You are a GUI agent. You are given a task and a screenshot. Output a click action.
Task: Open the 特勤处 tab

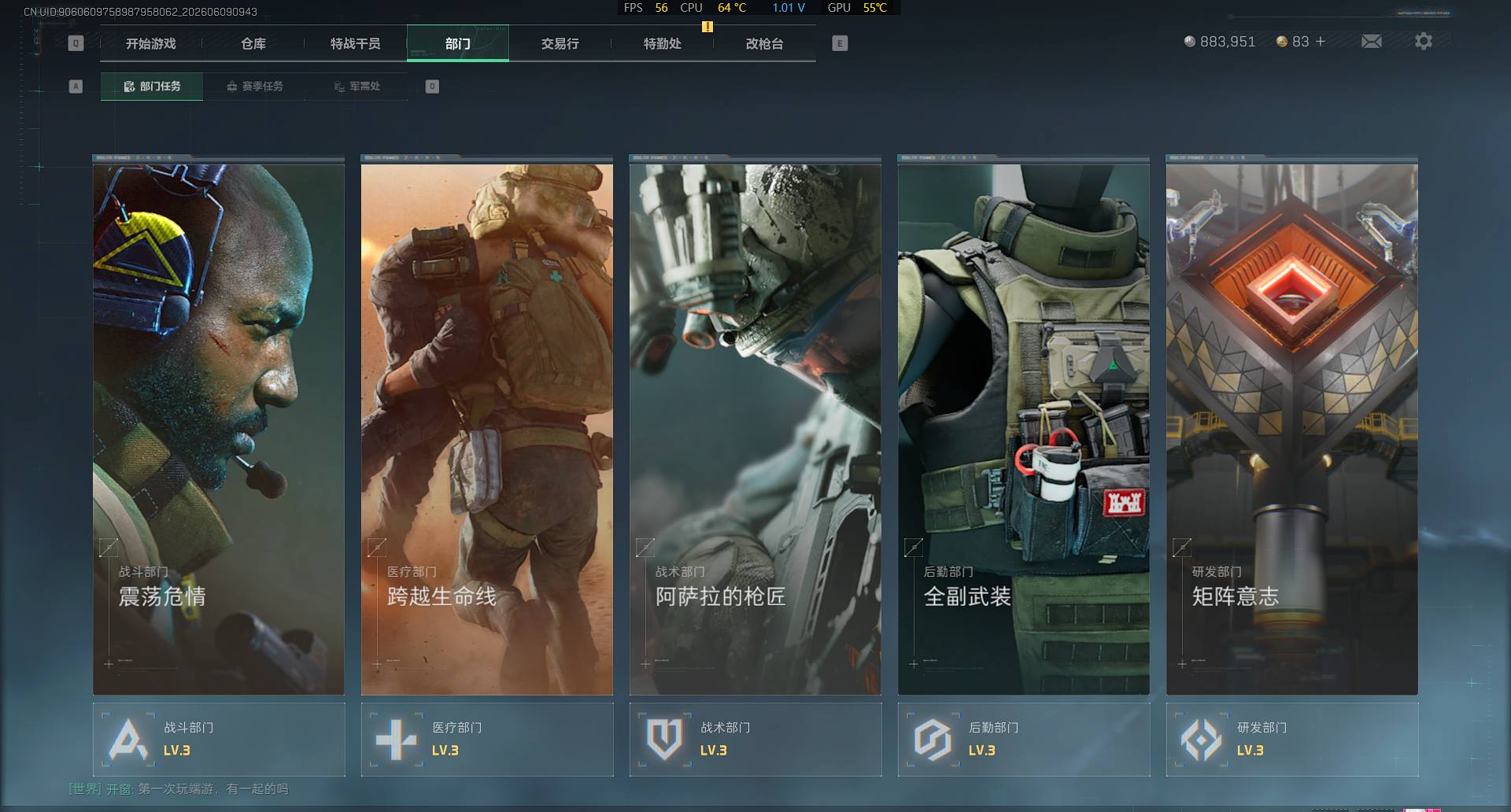tap(663, 44)
